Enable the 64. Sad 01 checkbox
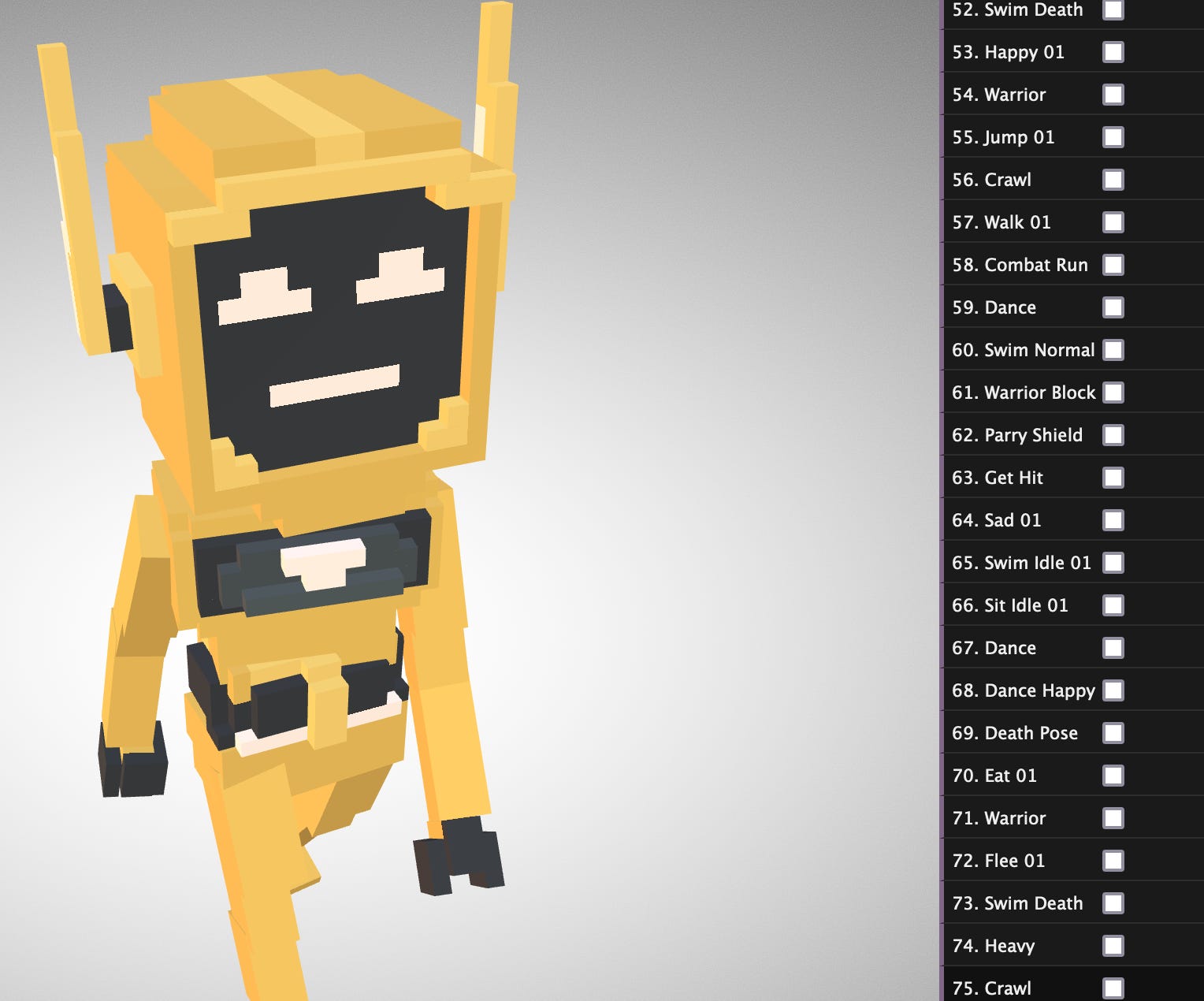This screenshot has height=1001, width=1204. point(1113,520)
